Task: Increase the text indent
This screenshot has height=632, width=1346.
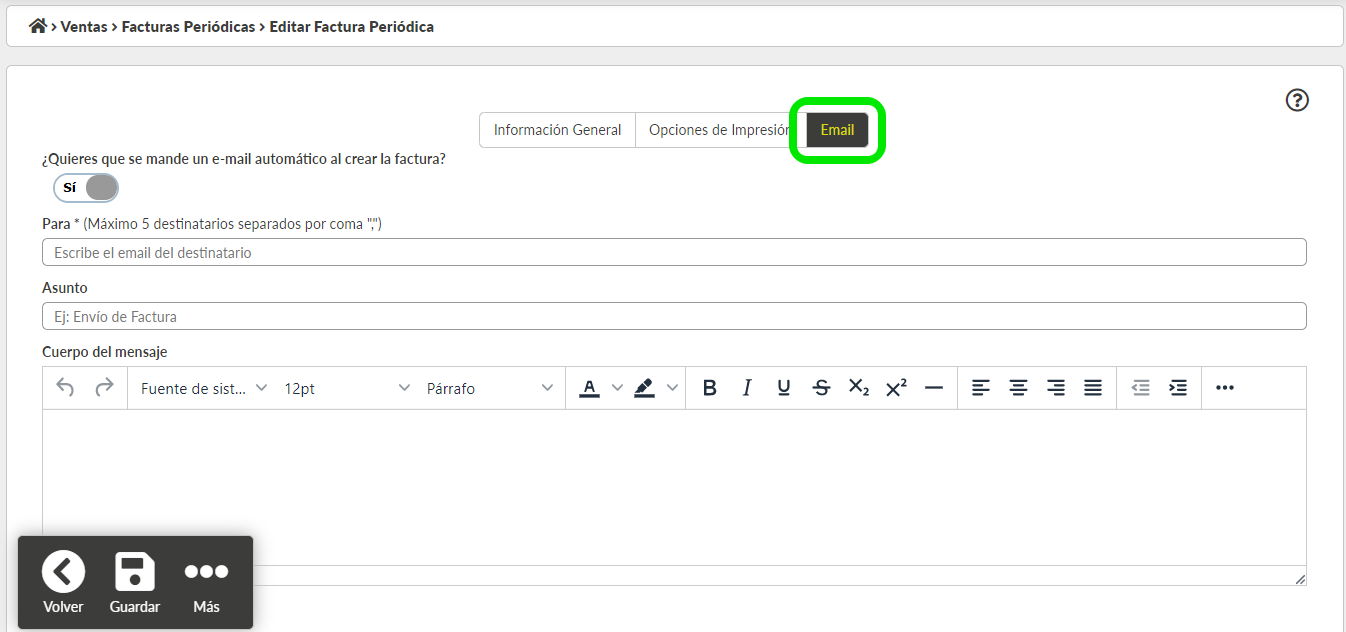Action: tap(1178, 388)
